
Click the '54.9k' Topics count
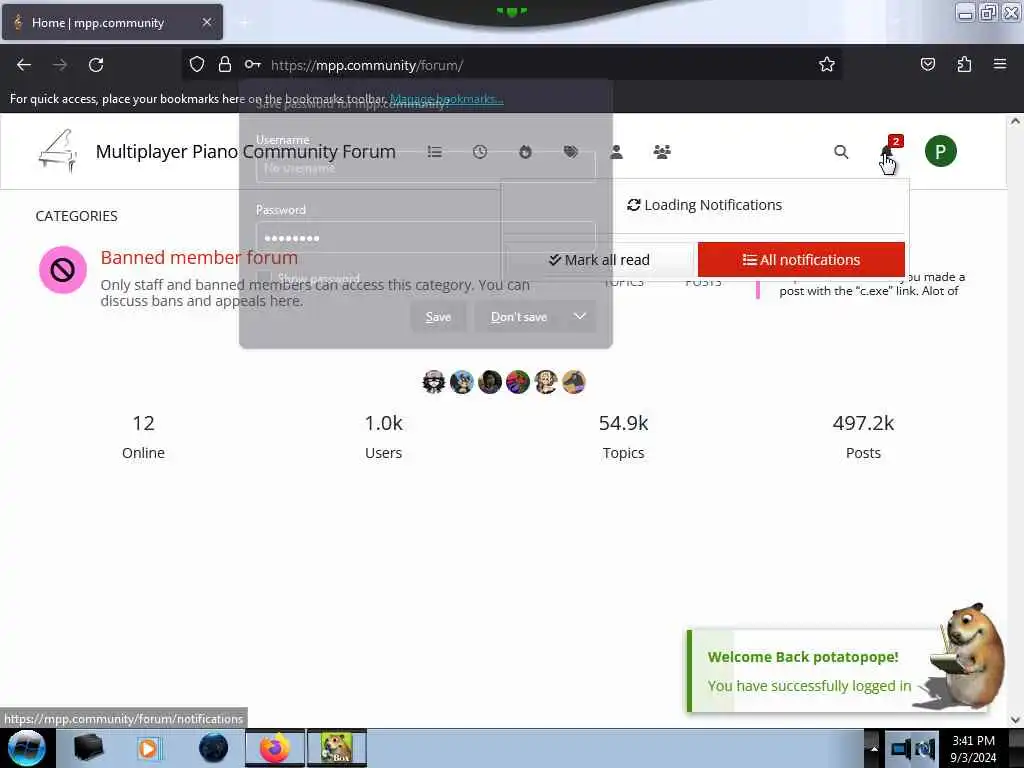[x=624, y=423]
